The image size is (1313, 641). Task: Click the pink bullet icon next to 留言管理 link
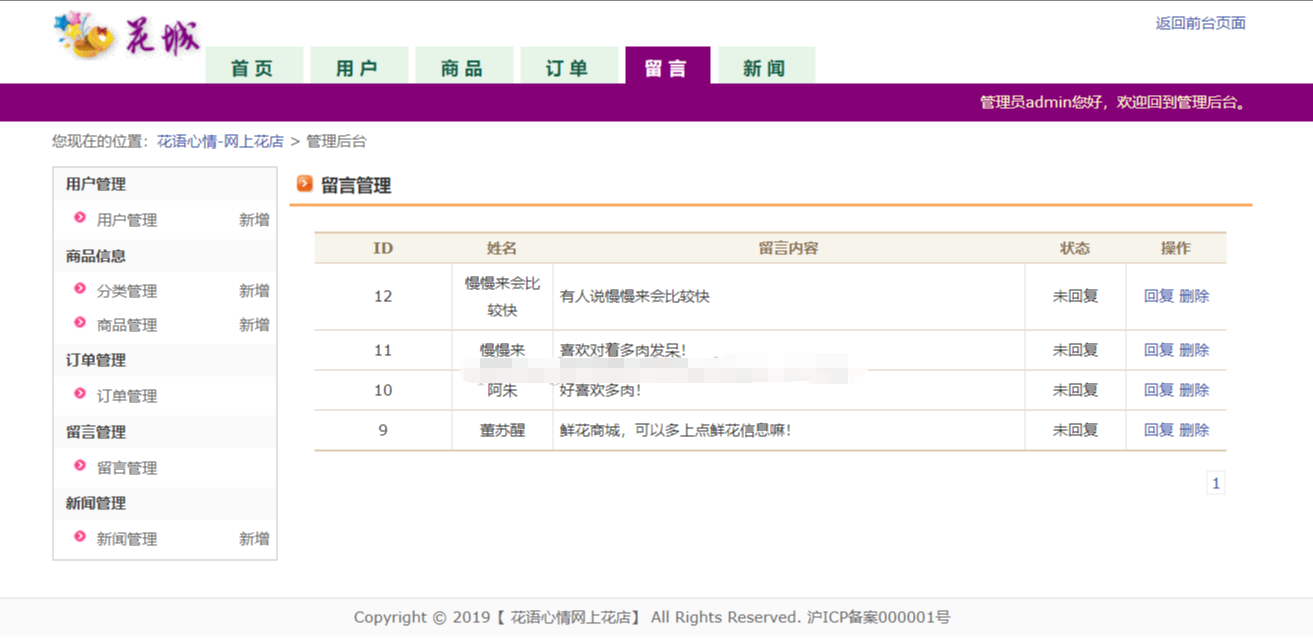[x=80, y=466]
